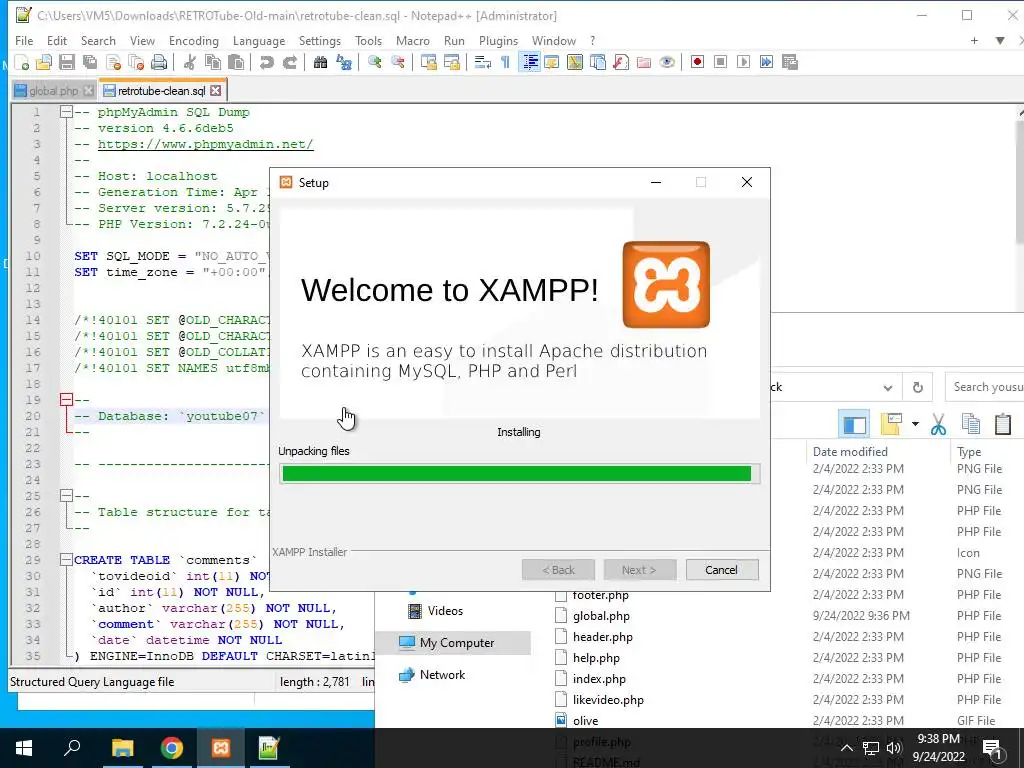Close the global.php tab

pyautogui.click(x=88, y=91)
